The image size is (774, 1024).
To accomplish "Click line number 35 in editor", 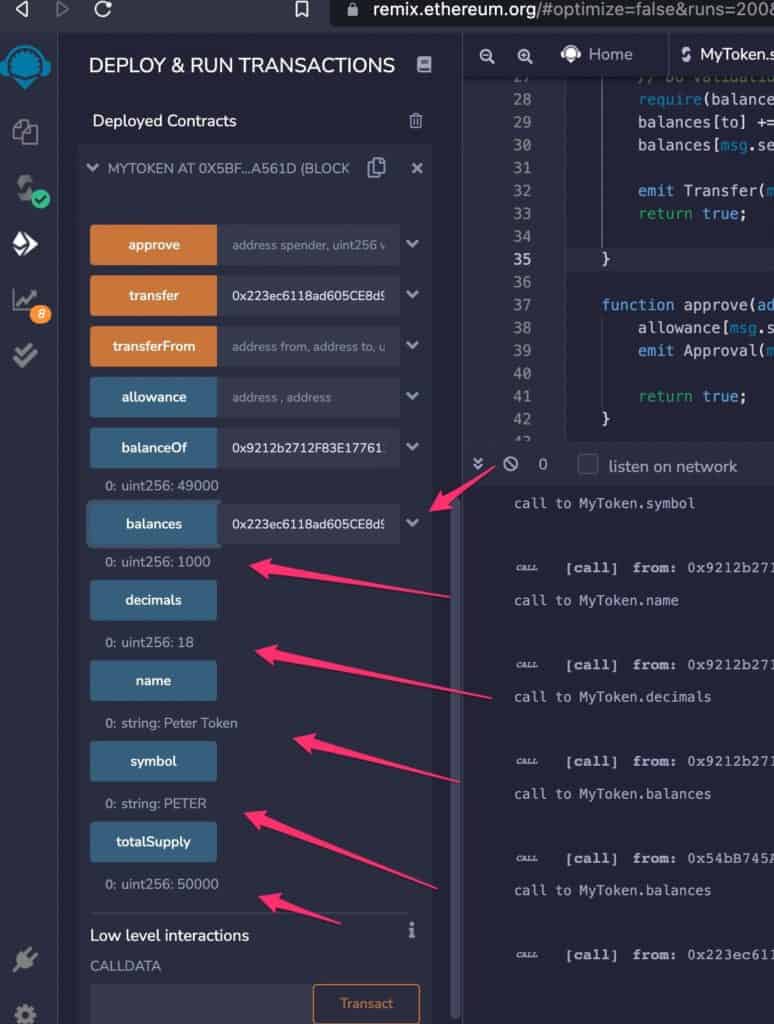I will (x=521, y=259).
